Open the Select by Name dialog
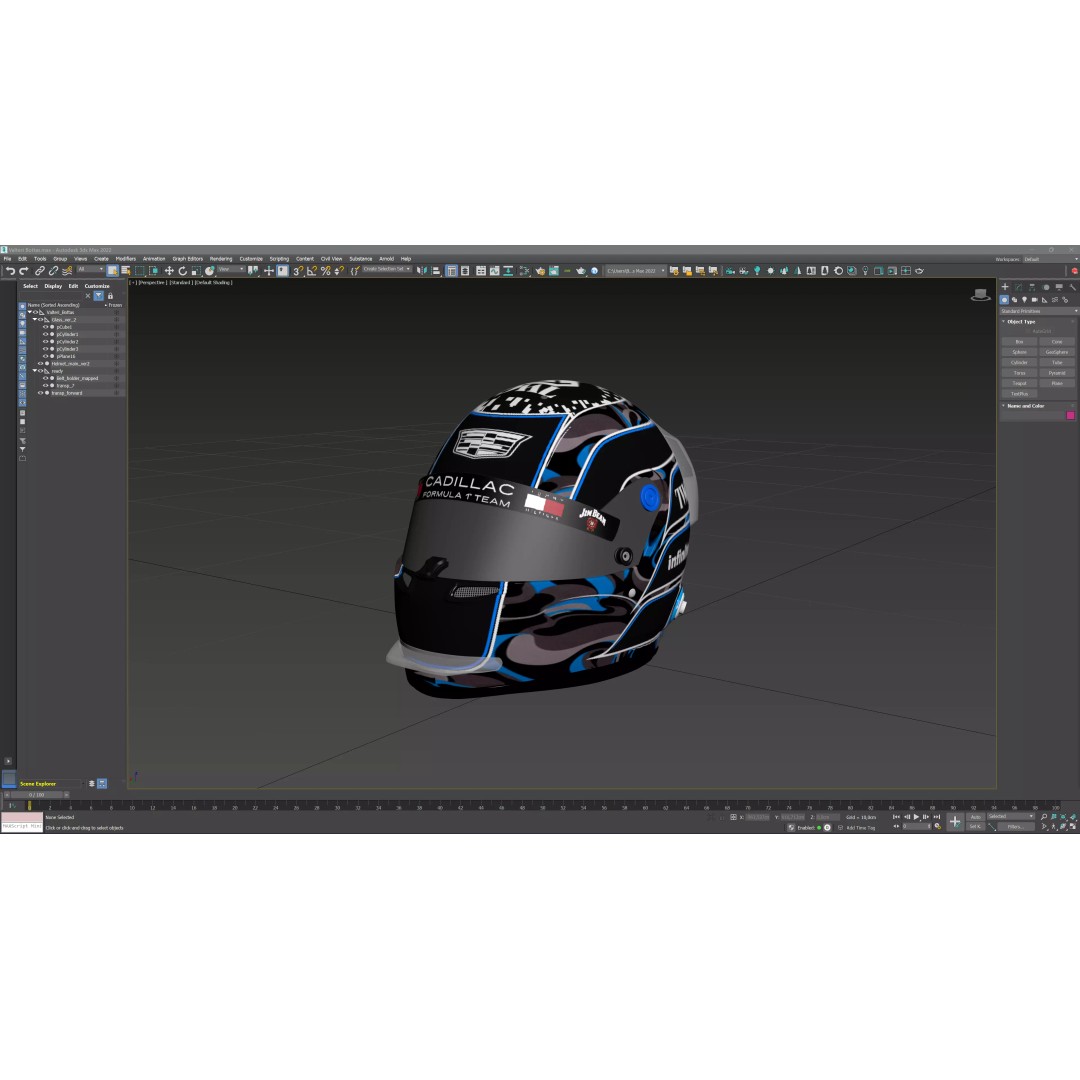Screen dimensions: 1080x1080 (x=125, y=271)
